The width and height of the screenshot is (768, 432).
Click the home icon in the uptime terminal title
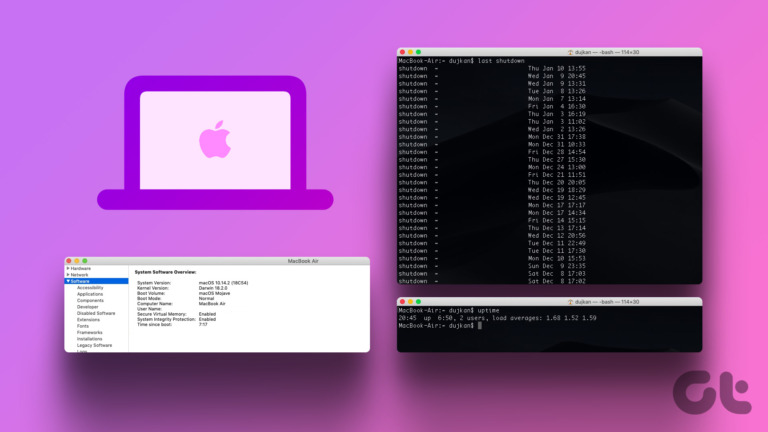[570, 301]
